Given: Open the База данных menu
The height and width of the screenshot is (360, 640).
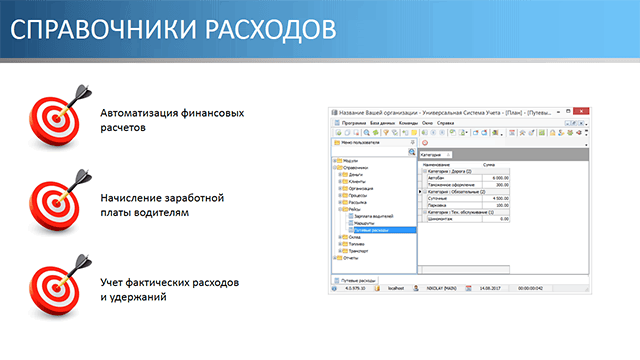Looking at the screenshot, I should (x=382, y=123).
